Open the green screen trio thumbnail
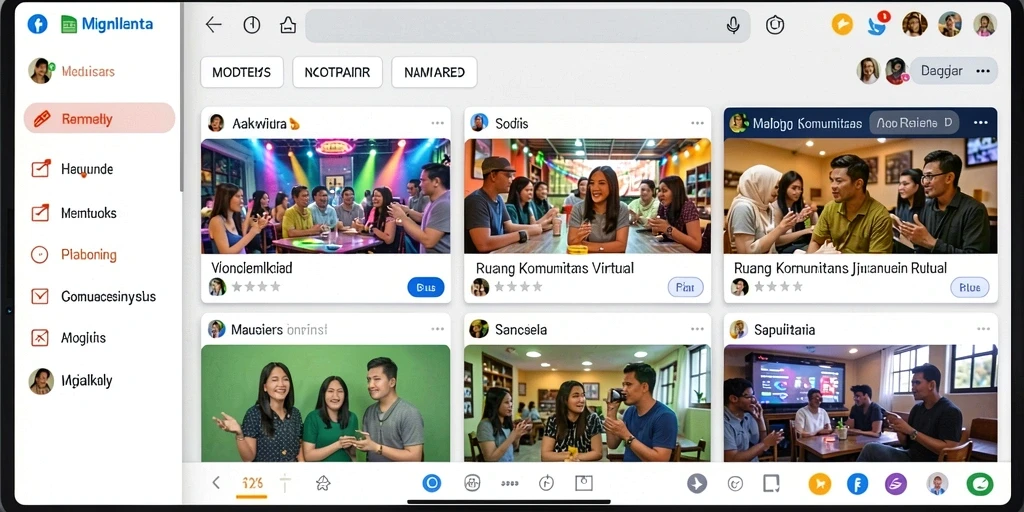Viewport: 1024px width, 512px height. tap(325, 403)
